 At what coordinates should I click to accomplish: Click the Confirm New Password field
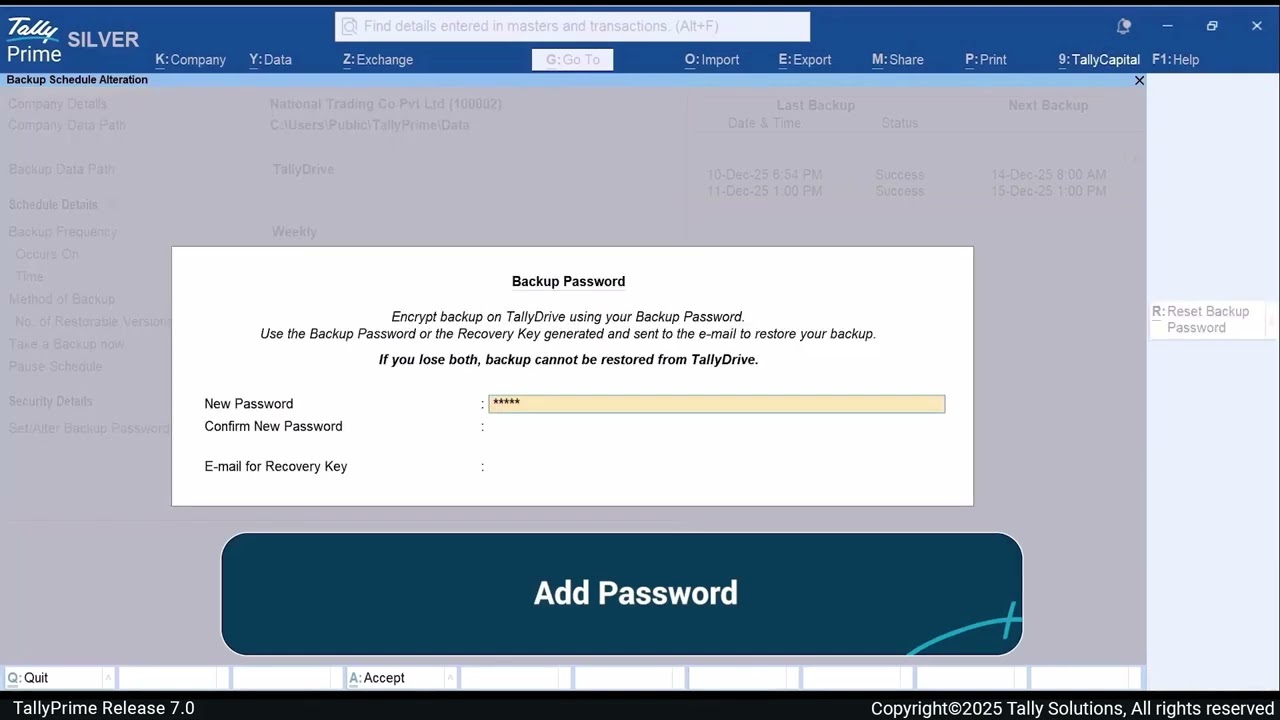[x=716, y=426]
